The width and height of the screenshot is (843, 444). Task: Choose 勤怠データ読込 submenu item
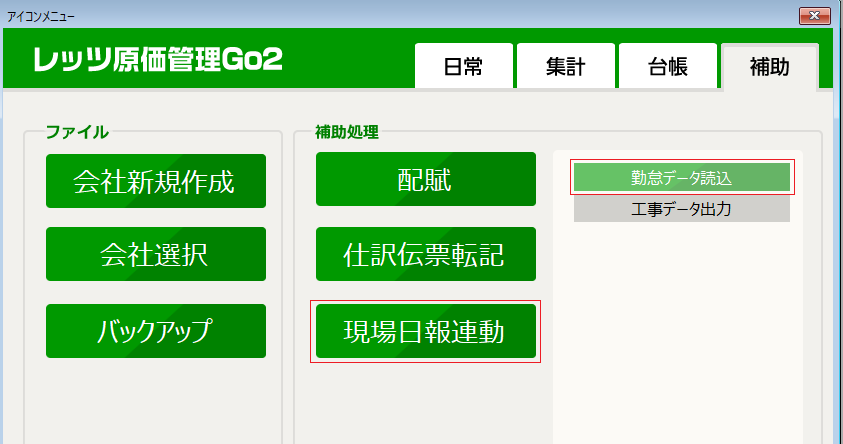(682, 177)
